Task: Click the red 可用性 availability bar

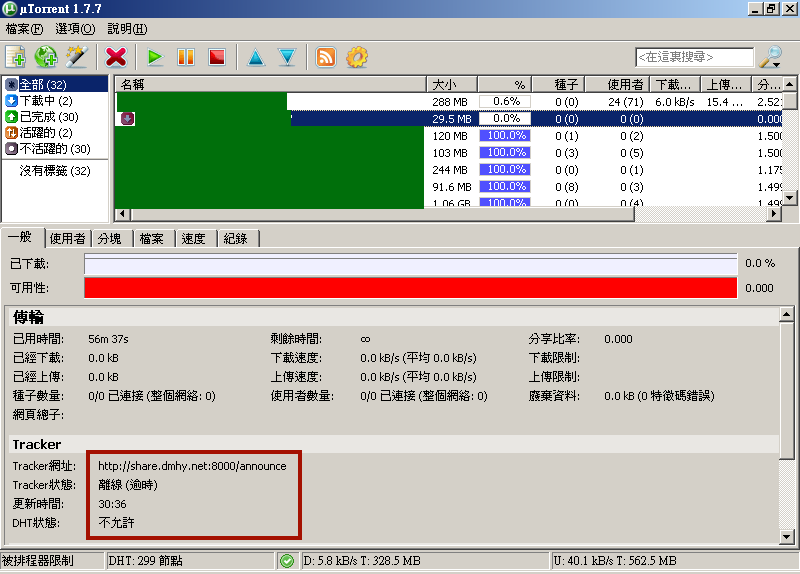Action: [x=411, y=288]
